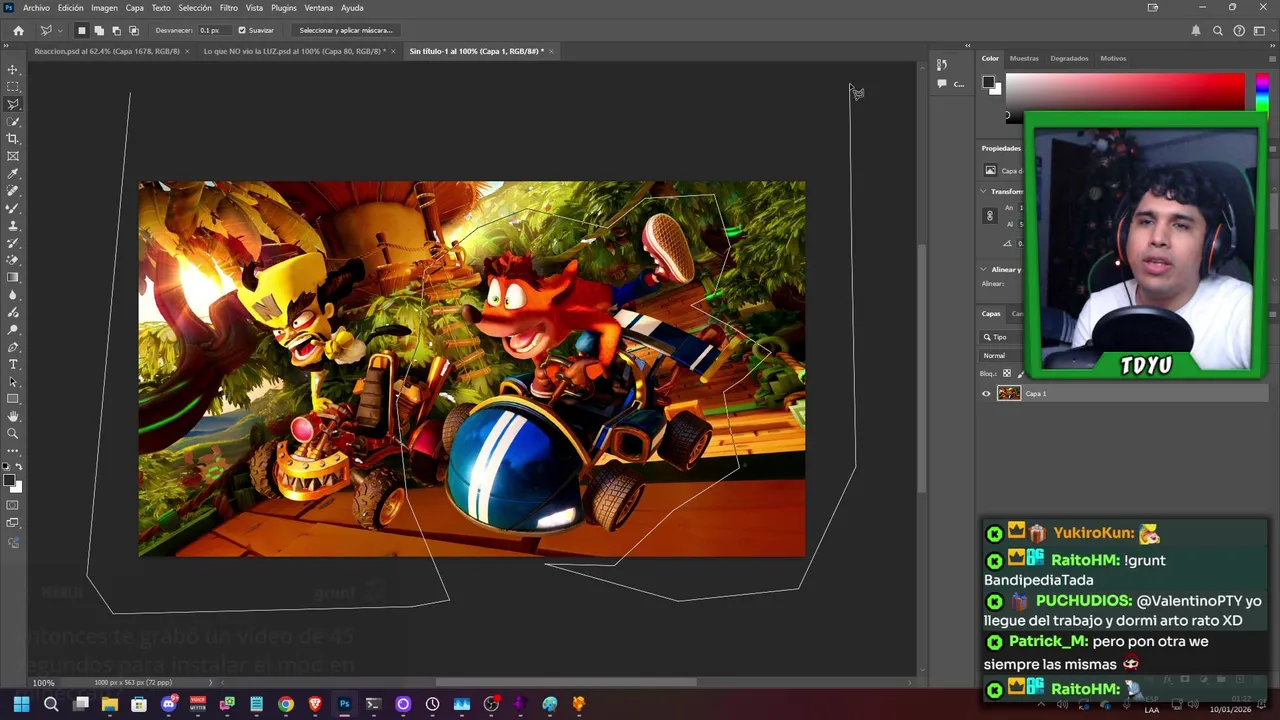Select the Horizontal Type tool
Image resolution: width=1280 pixels, height=720 pixels.
(13, 364)
